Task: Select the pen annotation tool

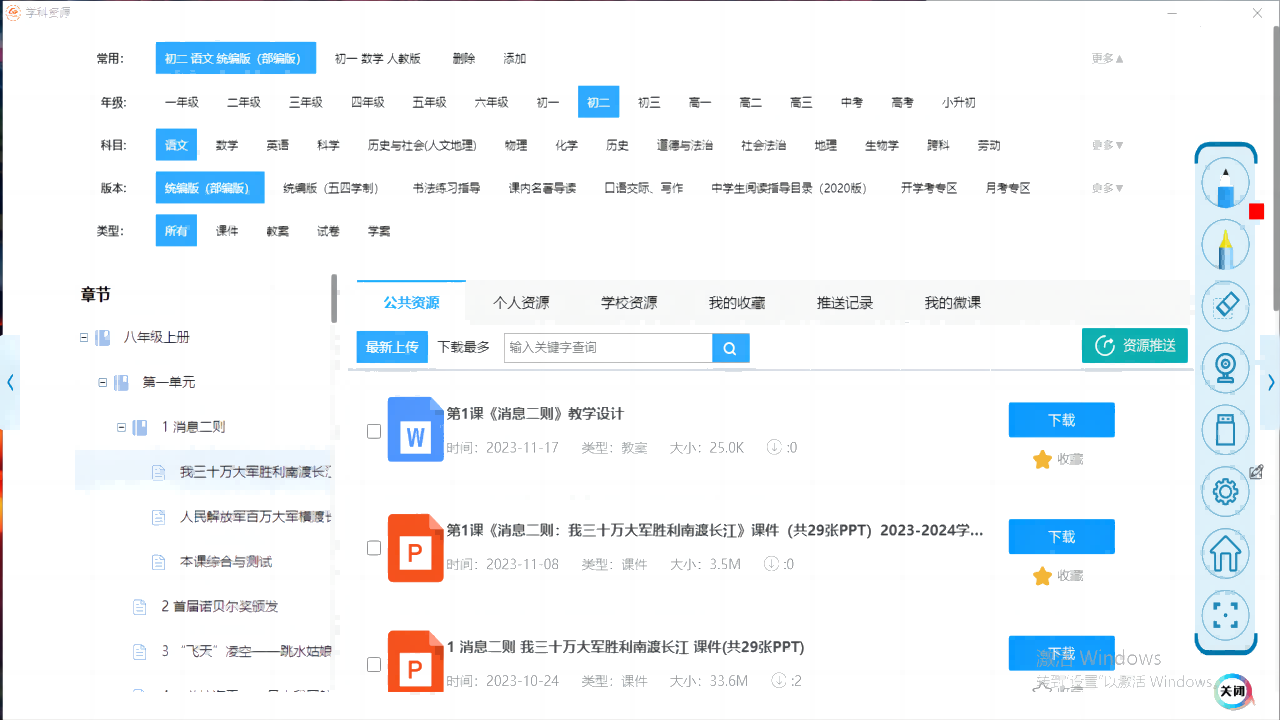Action: click(x=1225, y=180)
